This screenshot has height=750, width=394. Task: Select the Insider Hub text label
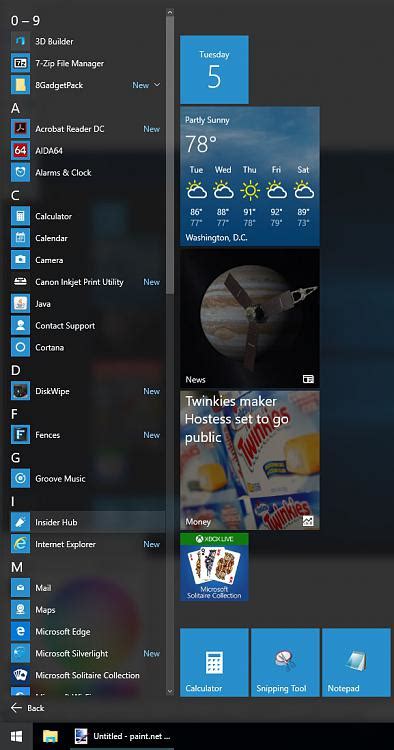pos(56,522)
